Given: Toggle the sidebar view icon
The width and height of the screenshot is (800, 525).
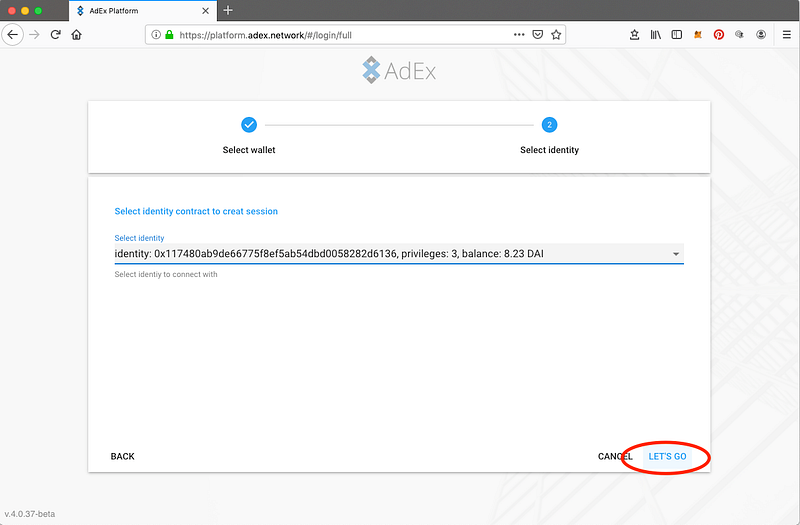Looking at the screenshot, I should tap(677, 35).
